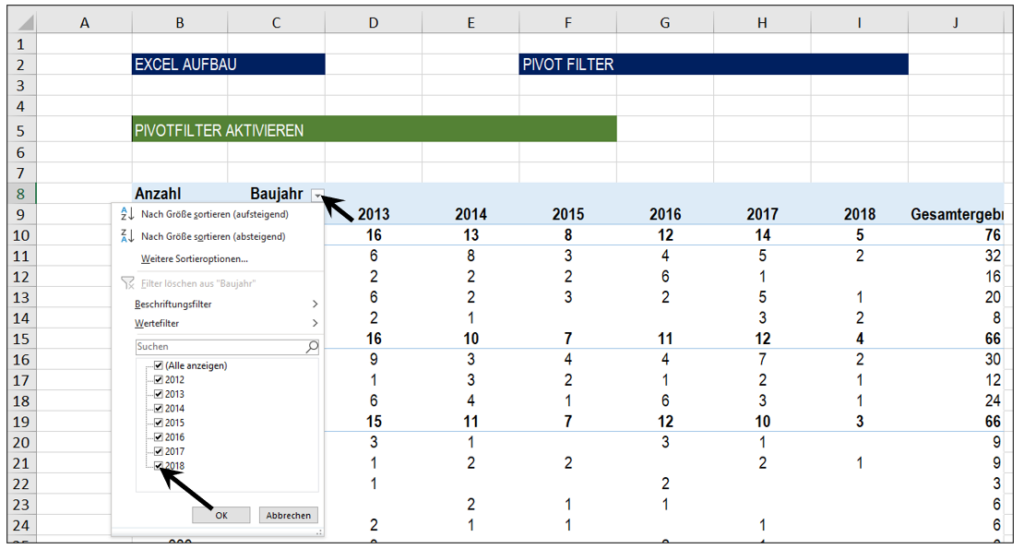Uncheck the 2016 checkbox
The width and height of the screenshot is (1024, 549).
coord(158,437)
